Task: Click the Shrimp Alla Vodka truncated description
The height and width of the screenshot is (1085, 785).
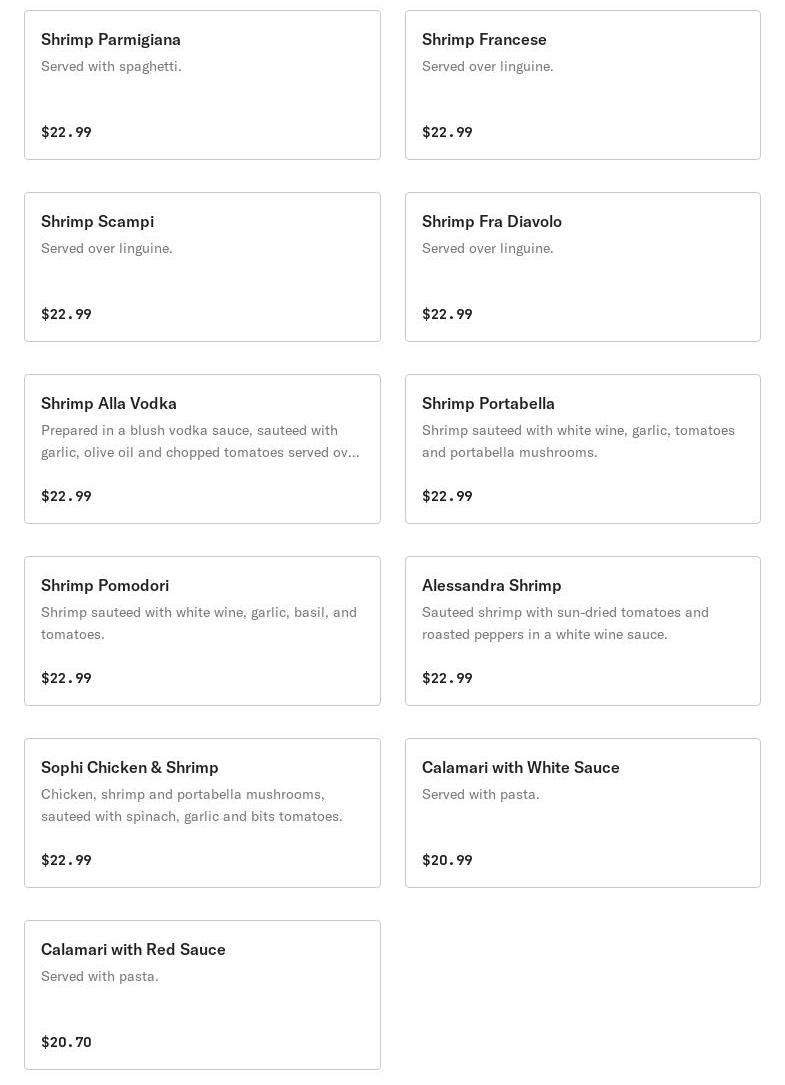Action: (200, 441)
